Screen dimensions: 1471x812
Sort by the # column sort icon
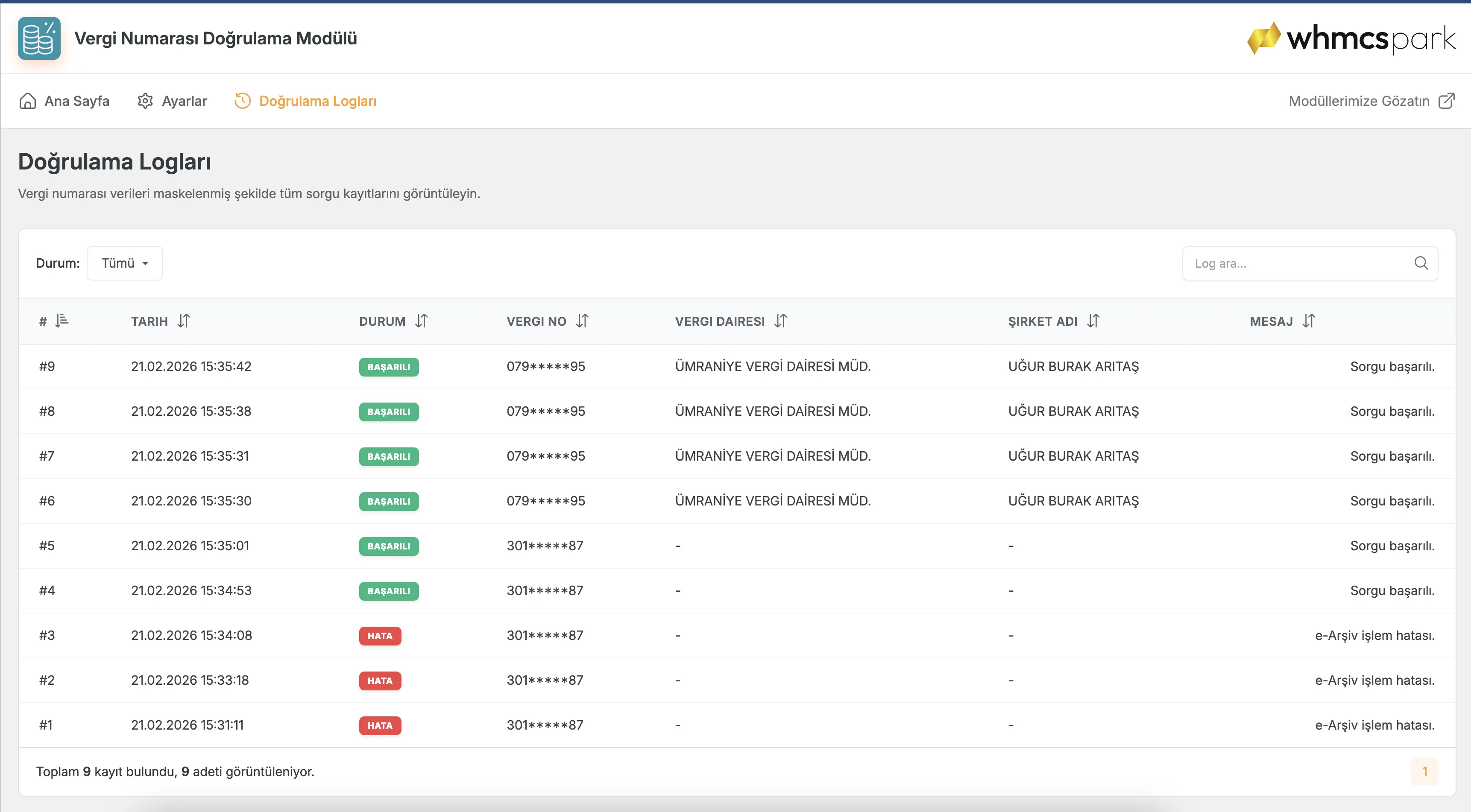62,321
